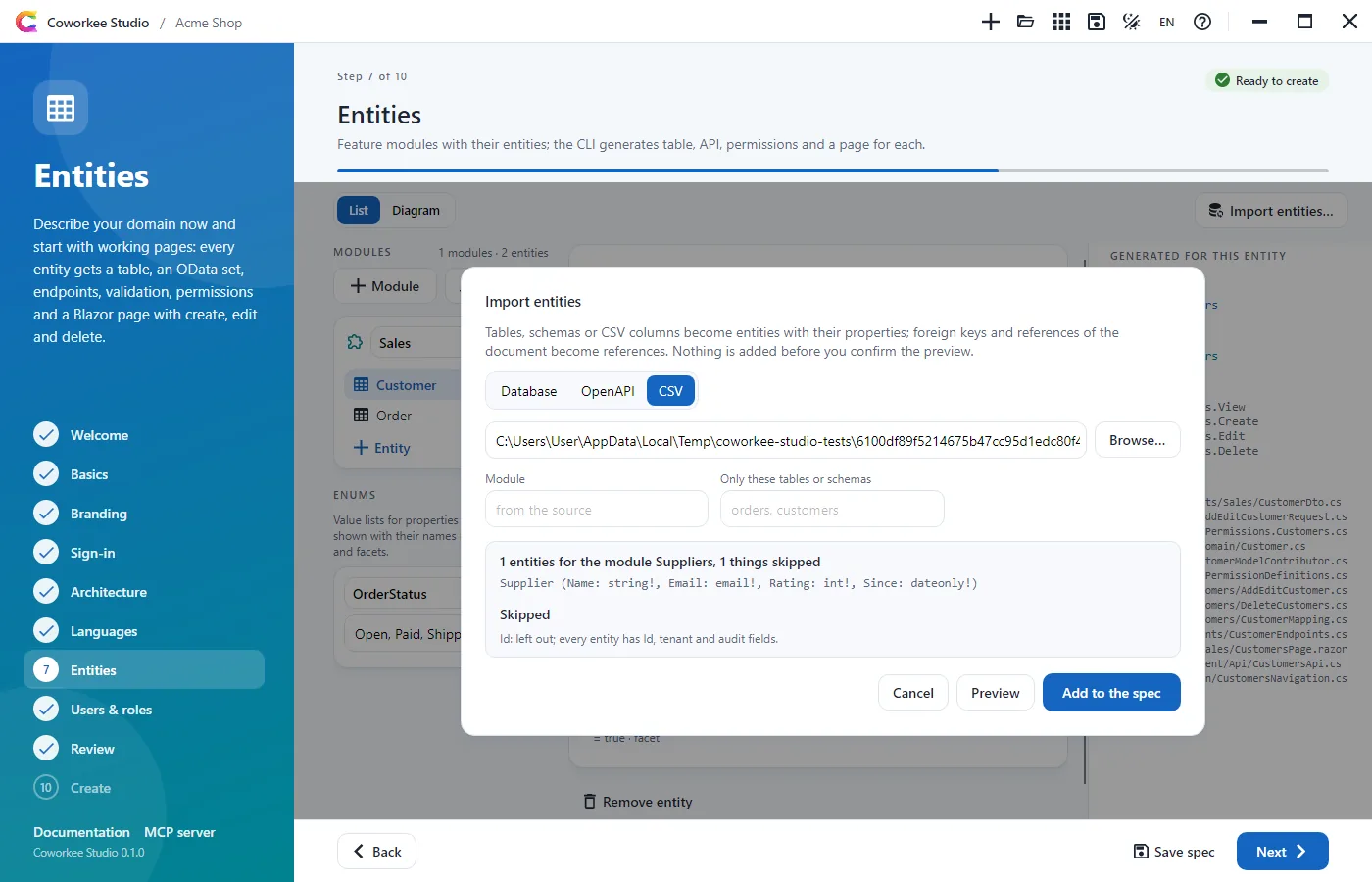
Task: Click Add to the spec
Action: [1111, 693]
